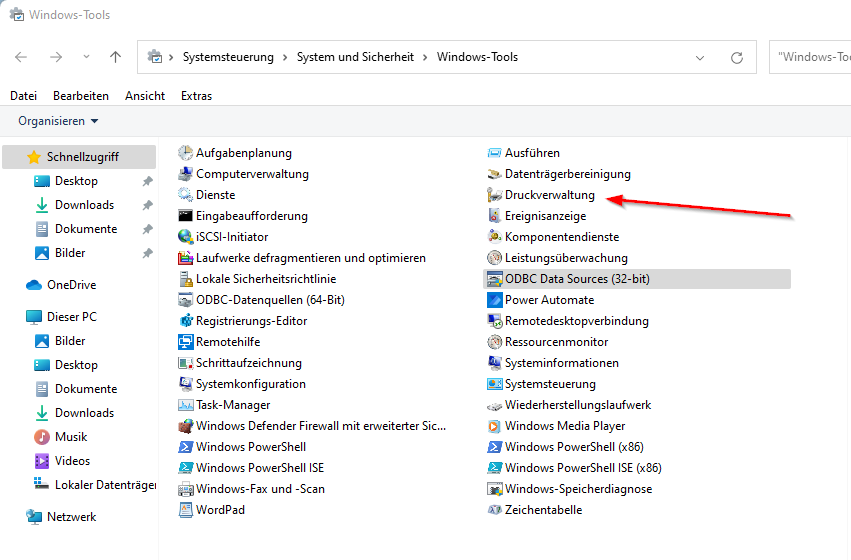Screen dimensions: 851x560
Task: Open the Ressourcenmonitor icon
Action: click(494, 342)
